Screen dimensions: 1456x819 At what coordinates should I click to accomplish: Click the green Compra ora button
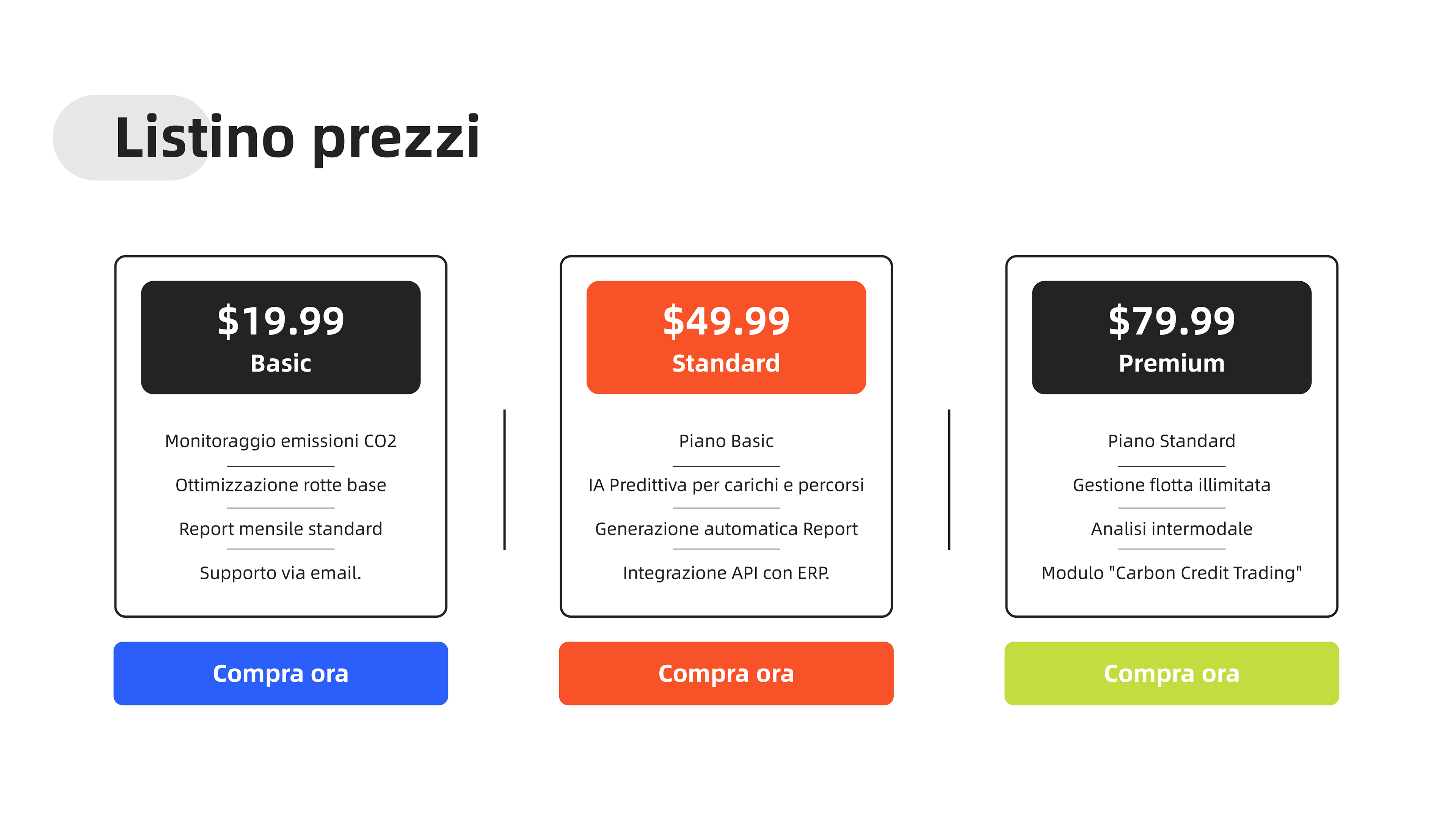(1171, 673)
